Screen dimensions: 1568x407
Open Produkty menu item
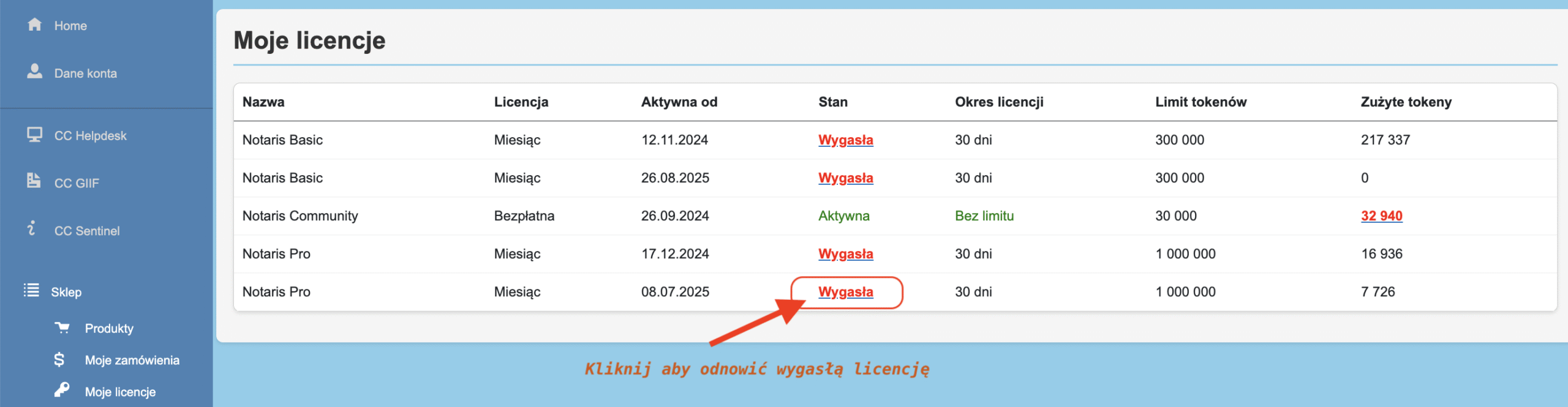(x=109, y=329)
